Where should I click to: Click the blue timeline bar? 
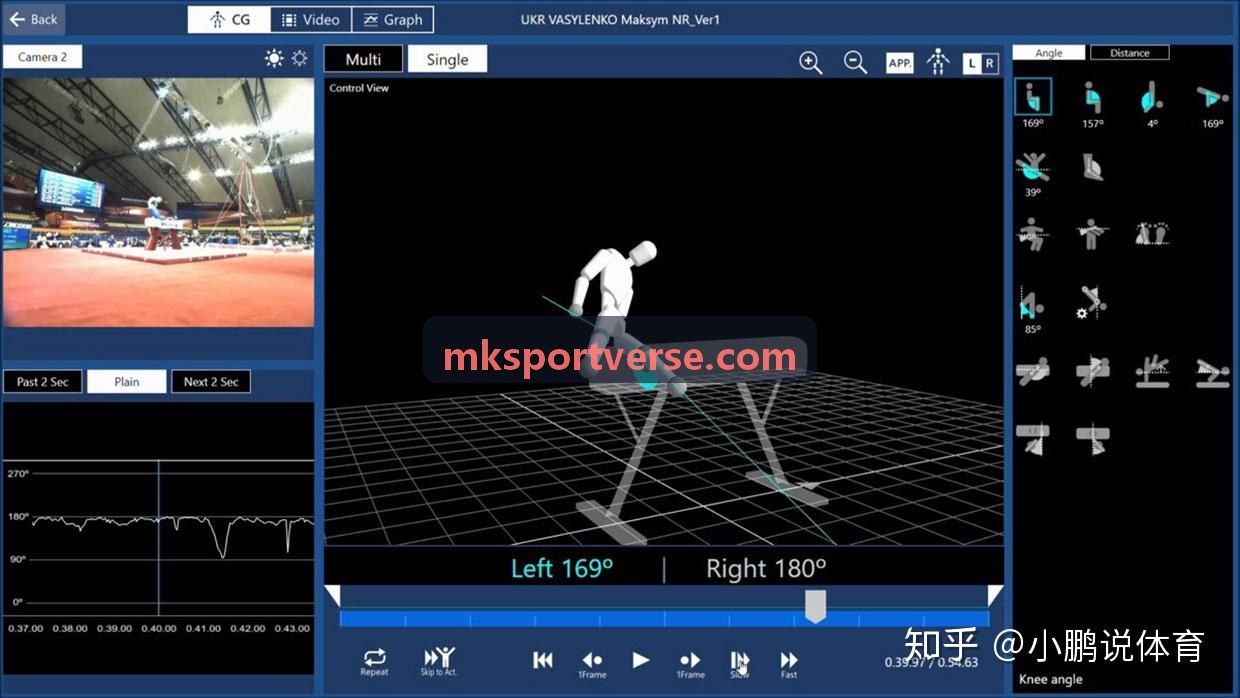pyautogui.click(x=664, y=619)
